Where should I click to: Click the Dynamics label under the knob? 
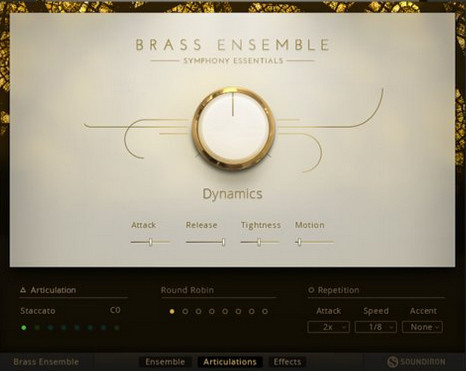tap(233, 194)
